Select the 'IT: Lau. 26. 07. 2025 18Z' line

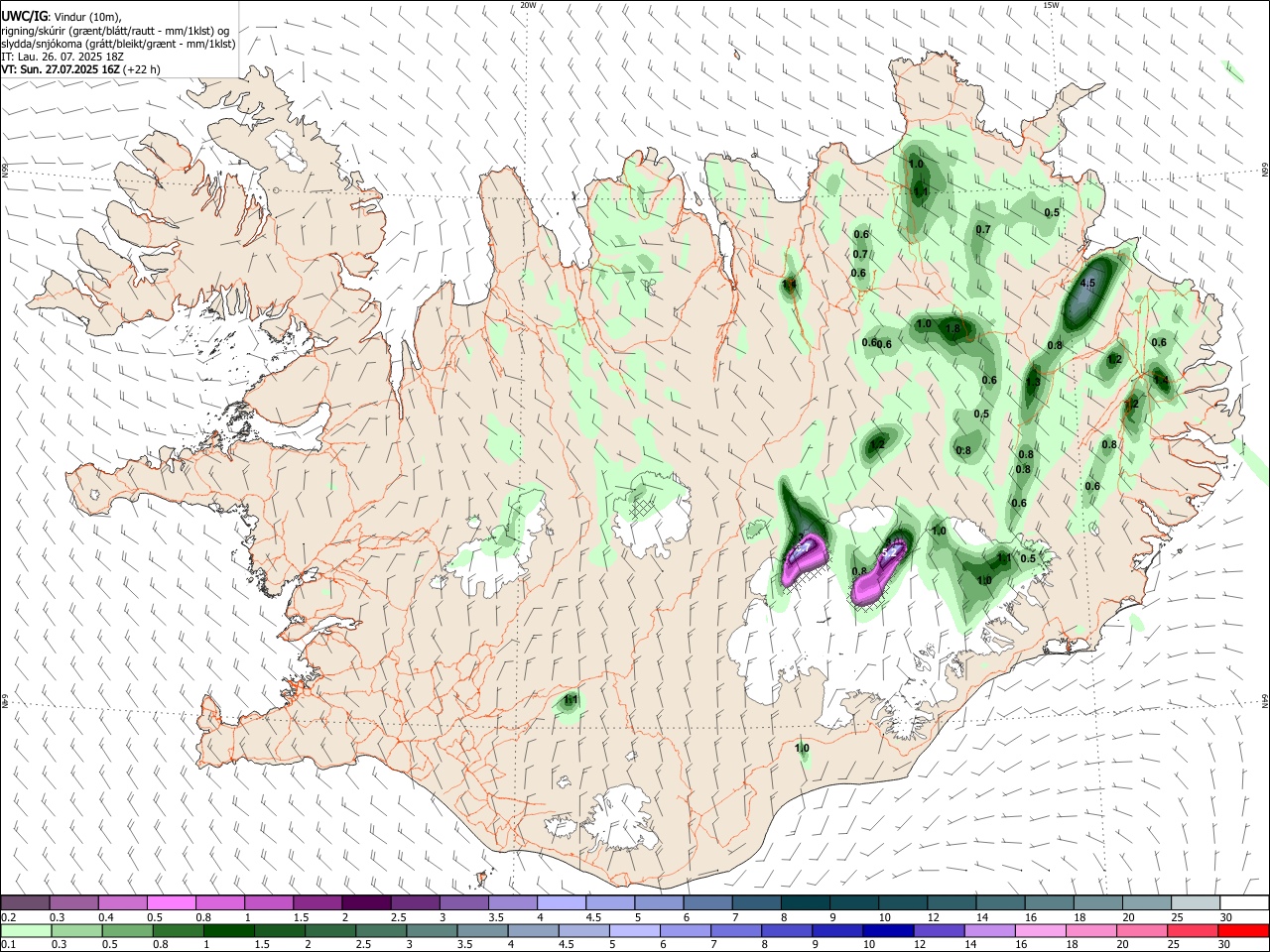pos(63,57)
